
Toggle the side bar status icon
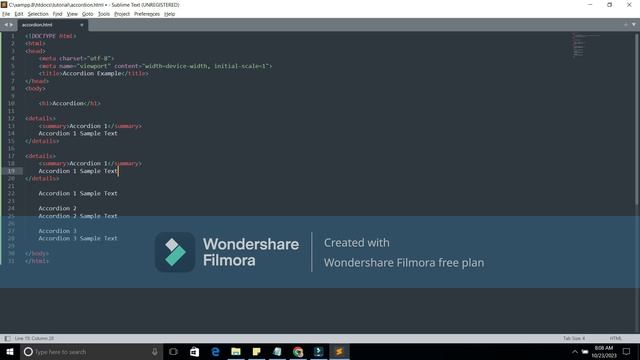pyautogui.click(x=7, y=338)
